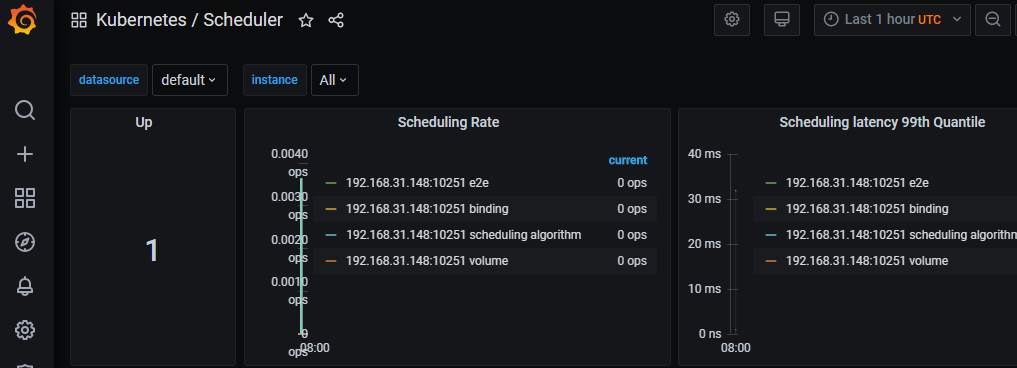This screenshot has height=368, width=1017.
Task: Open the Configuration gear in sidebar
Action: (x=25, y=330)
